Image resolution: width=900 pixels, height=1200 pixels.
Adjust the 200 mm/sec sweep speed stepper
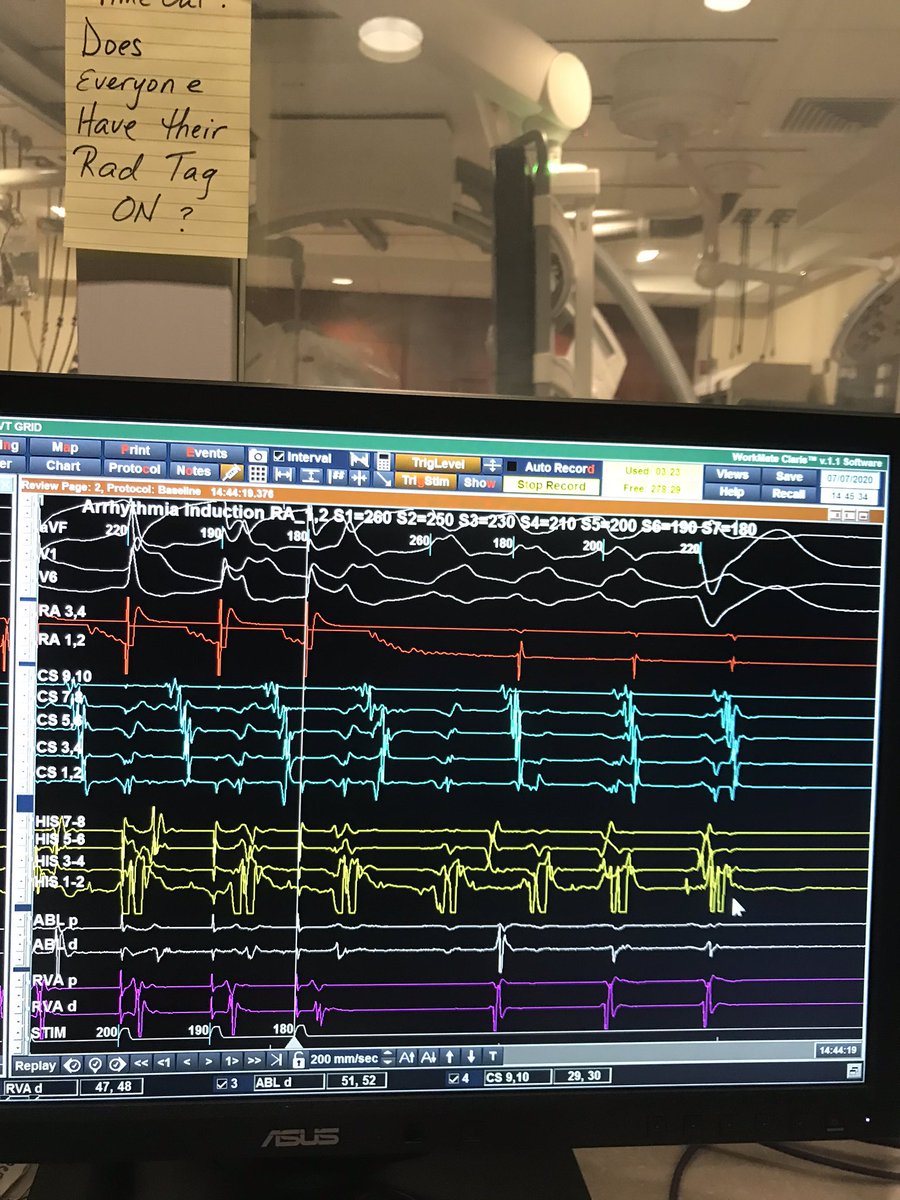tap(388, 1057)
